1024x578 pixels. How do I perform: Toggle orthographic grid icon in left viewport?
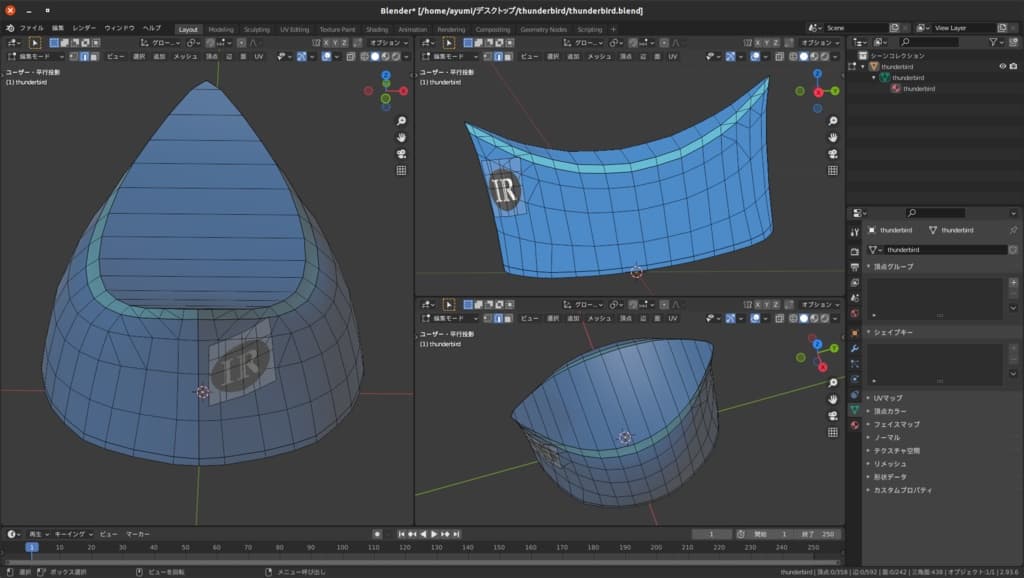click(x=401, y=171)
